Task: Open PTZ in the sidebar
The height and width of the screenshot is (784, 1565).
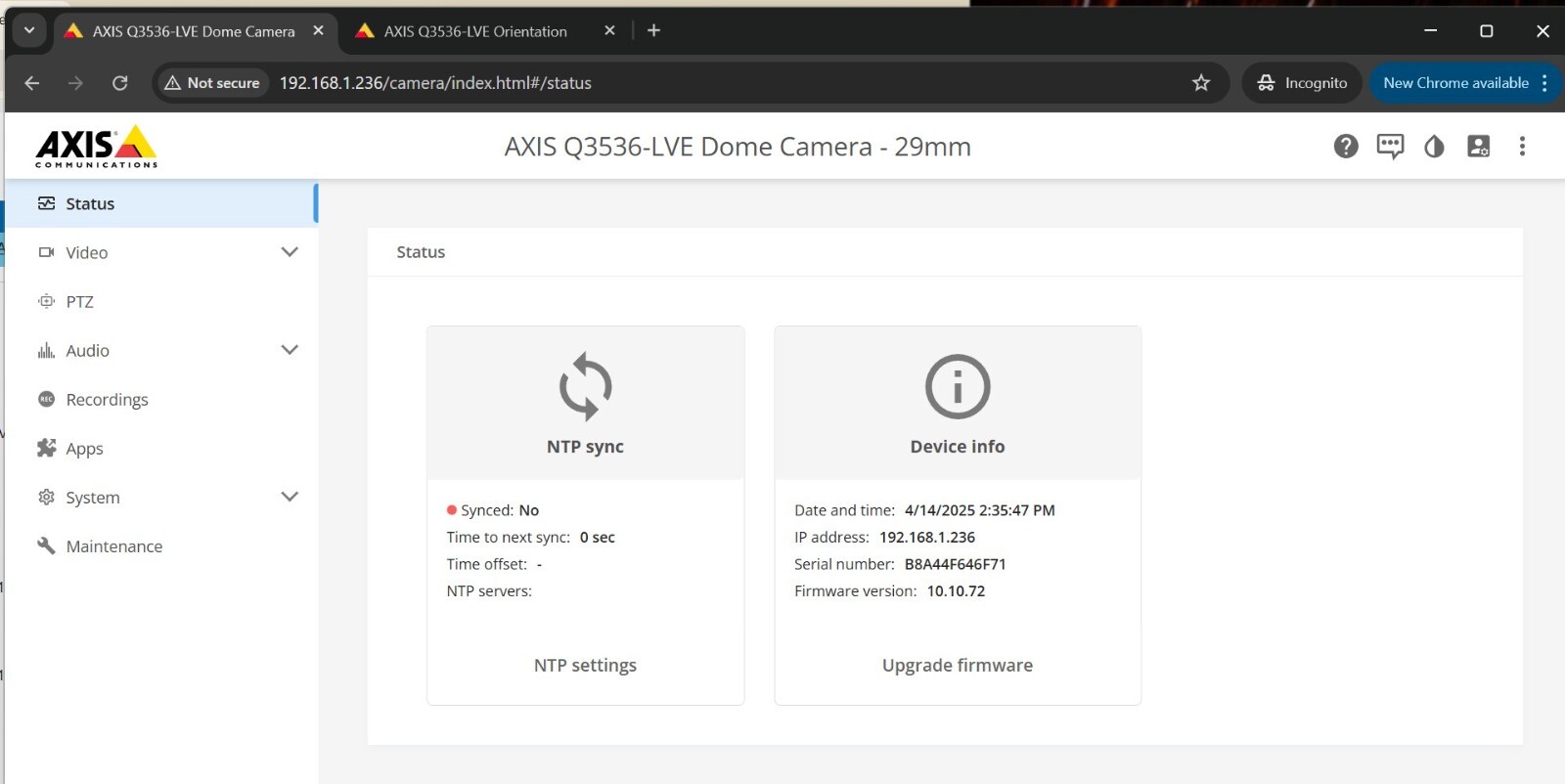Action: (161, 301)
